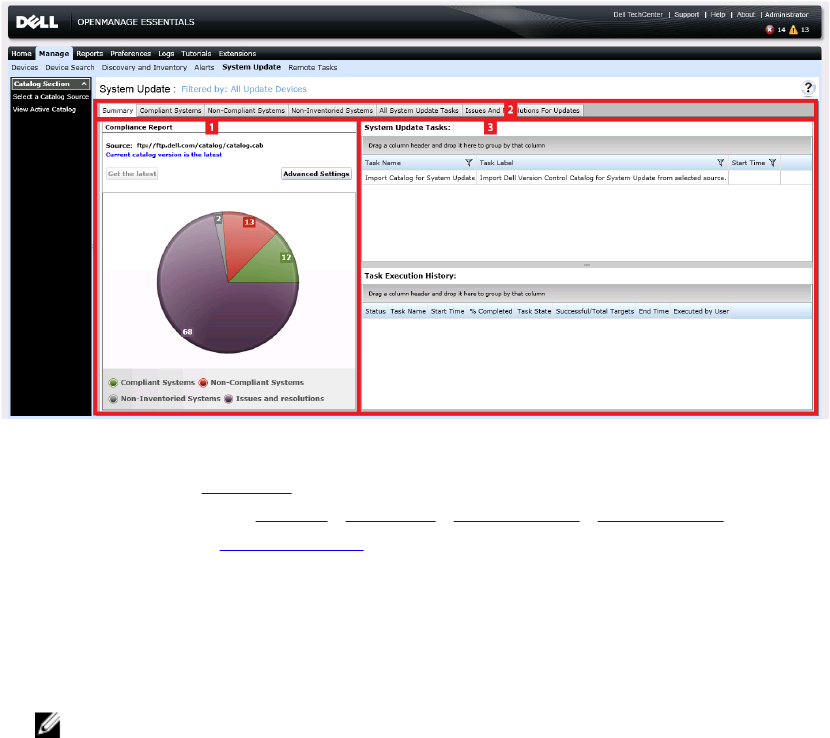Collapse the Catalog Section panel
The image size is (830, 738).
(x=84, y=84)
